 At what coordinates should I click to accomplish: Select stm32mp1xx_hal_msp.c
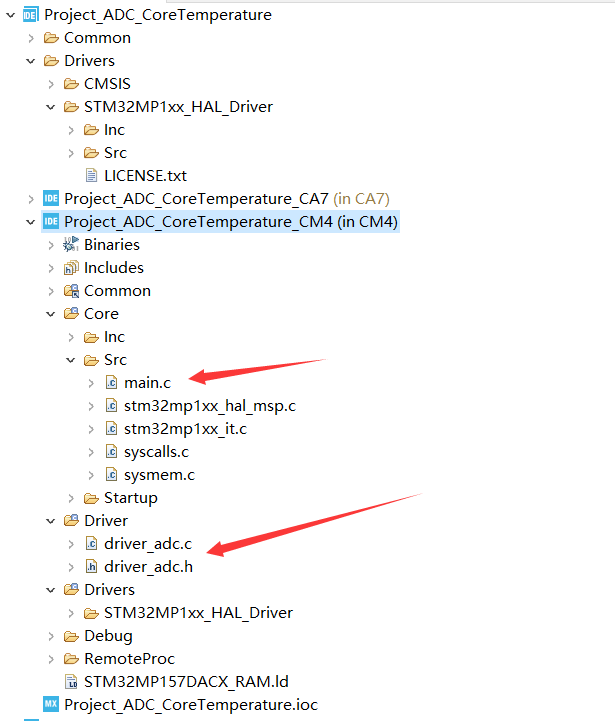(210, 406)
